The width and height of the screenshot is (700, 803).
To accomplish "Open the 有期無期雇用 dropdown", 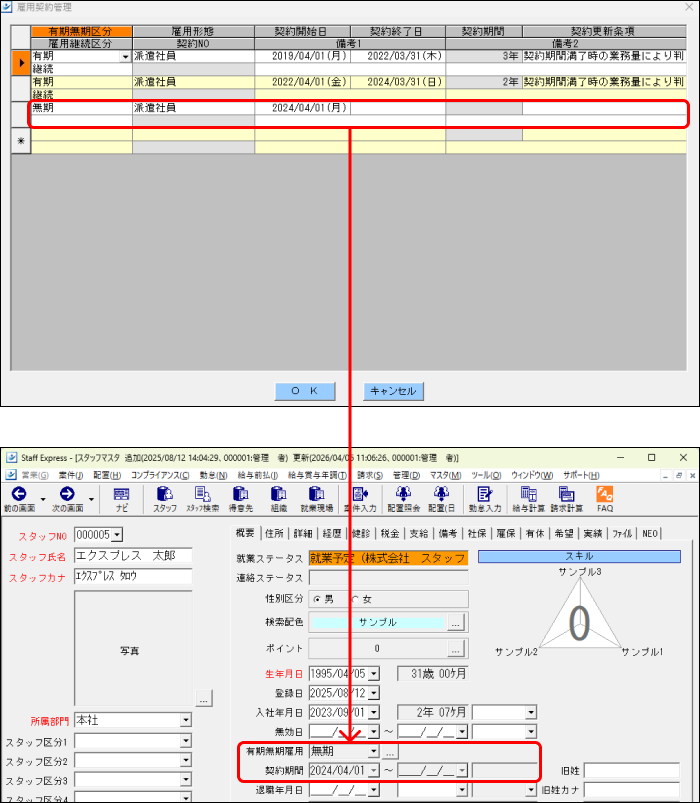I will 374,751.
